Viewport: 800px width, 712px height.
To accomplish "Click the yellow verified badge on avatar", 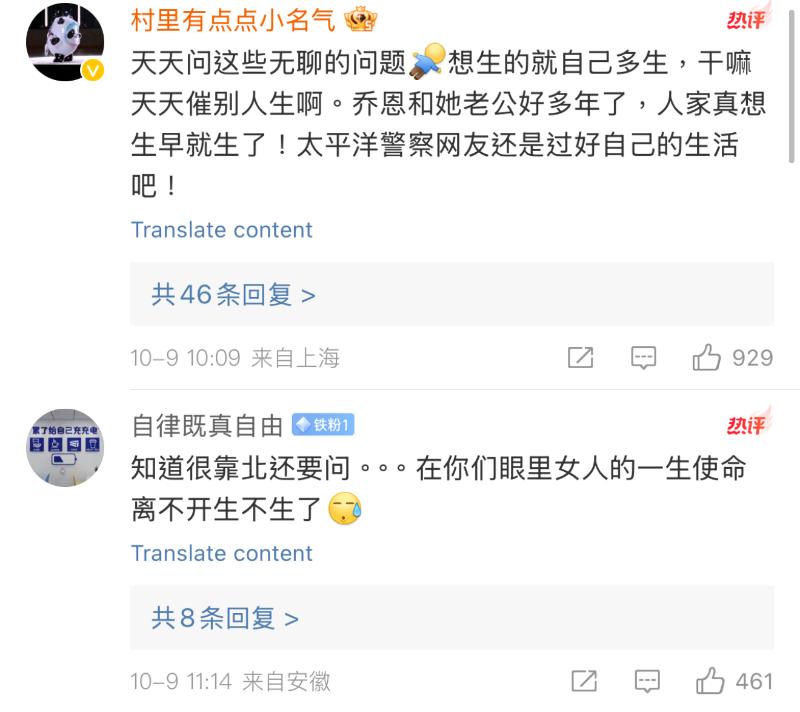I will 96,71.
